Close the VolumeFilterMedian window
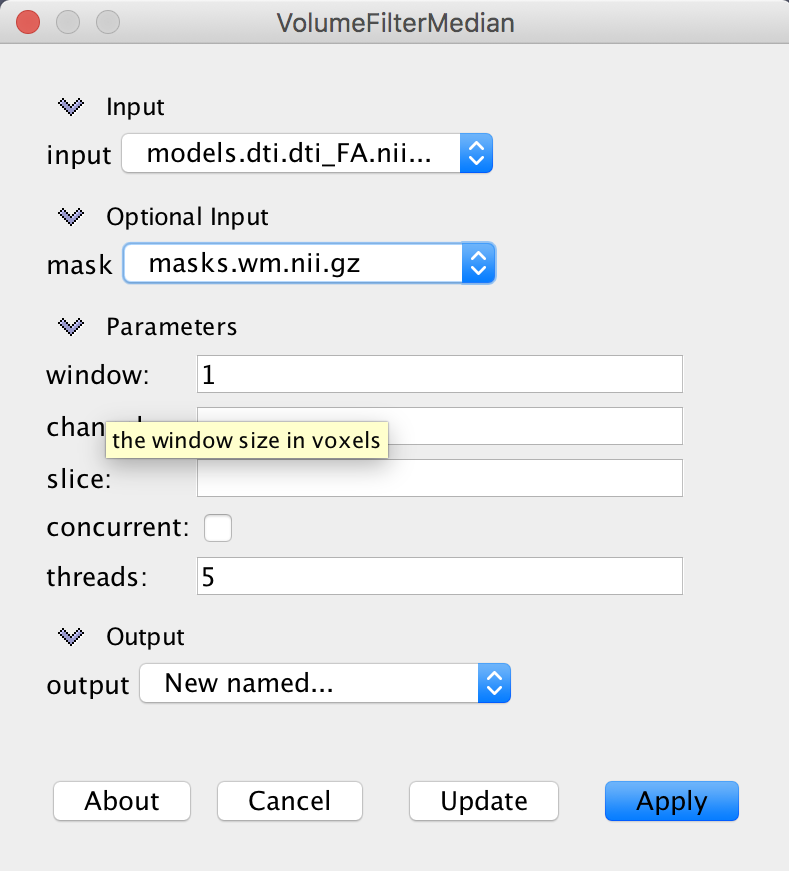Image resolution: width=789 pixels, height=871 pixels. click(29, 21)
